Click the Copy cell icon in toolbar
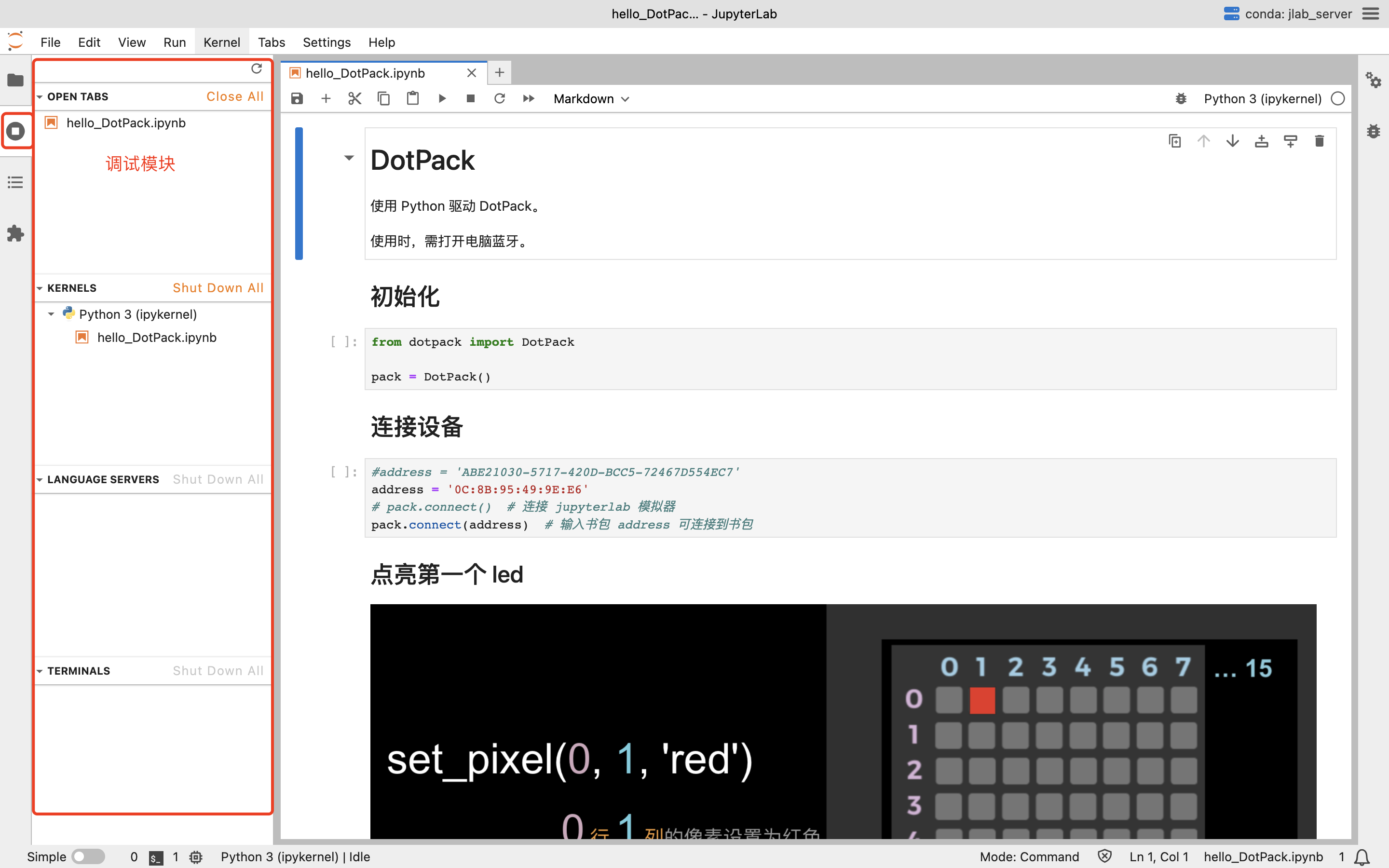The height and width of the screenshot is (868, 1389). [383, 98]
